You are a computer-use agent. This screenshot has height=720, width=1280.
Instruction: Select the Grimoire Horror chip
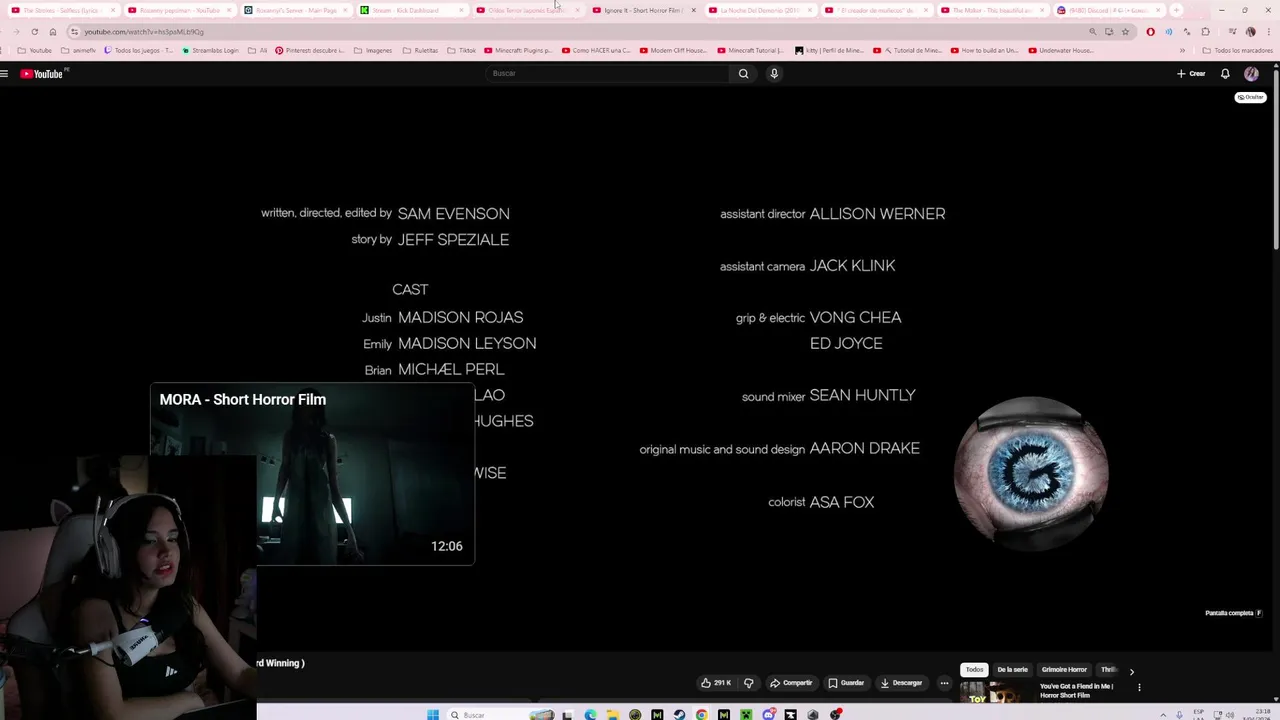point(1064,669)
